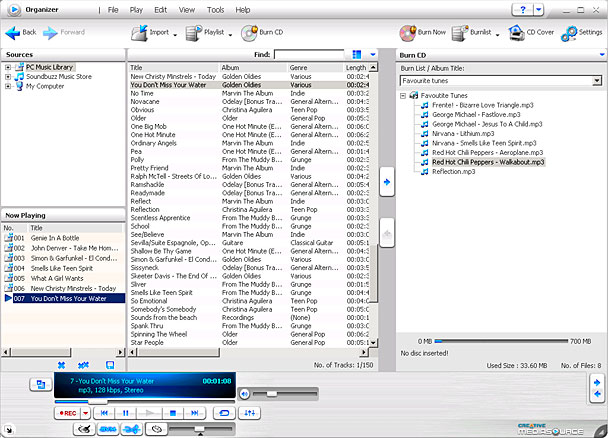
Task: Open the Help menu
Action: [243, 10]
